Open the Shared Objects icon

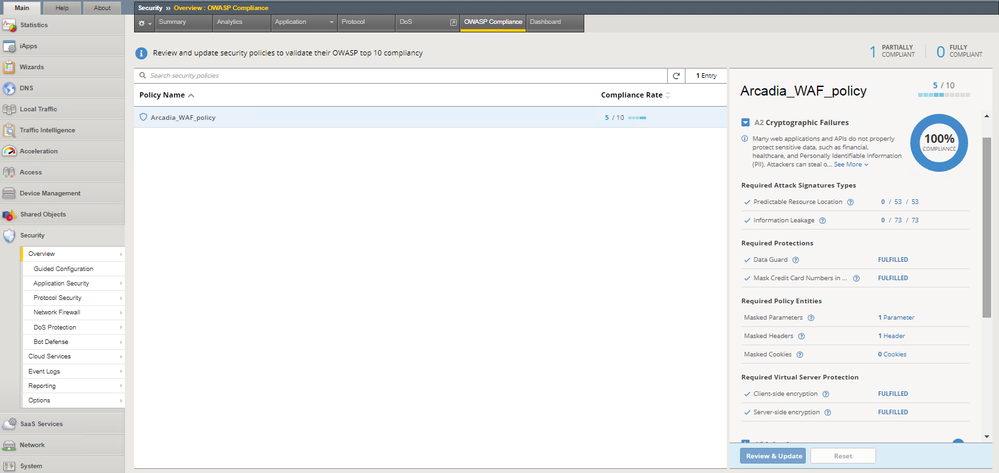[x=9, y=214]
